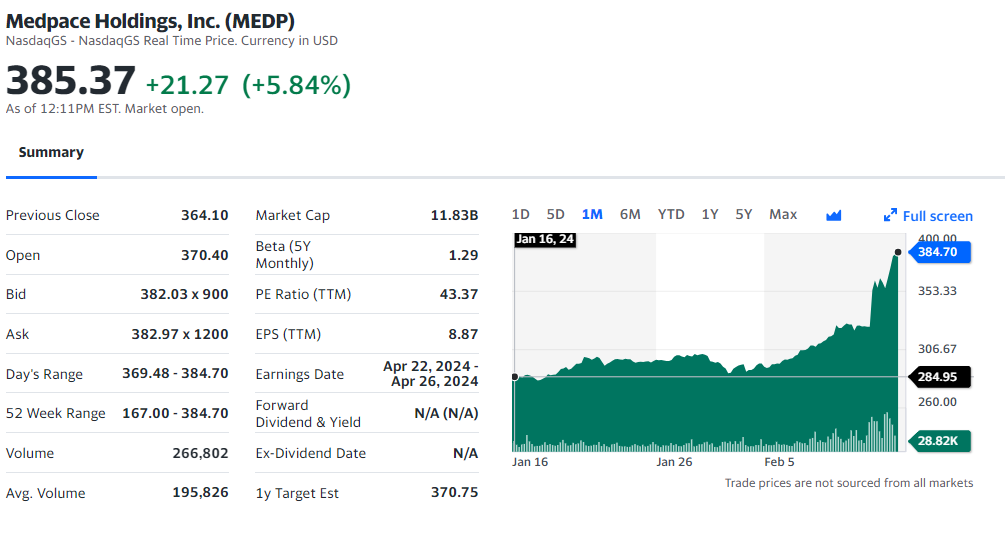
Task: Open the Summary tab
Action: pos(51,153)
